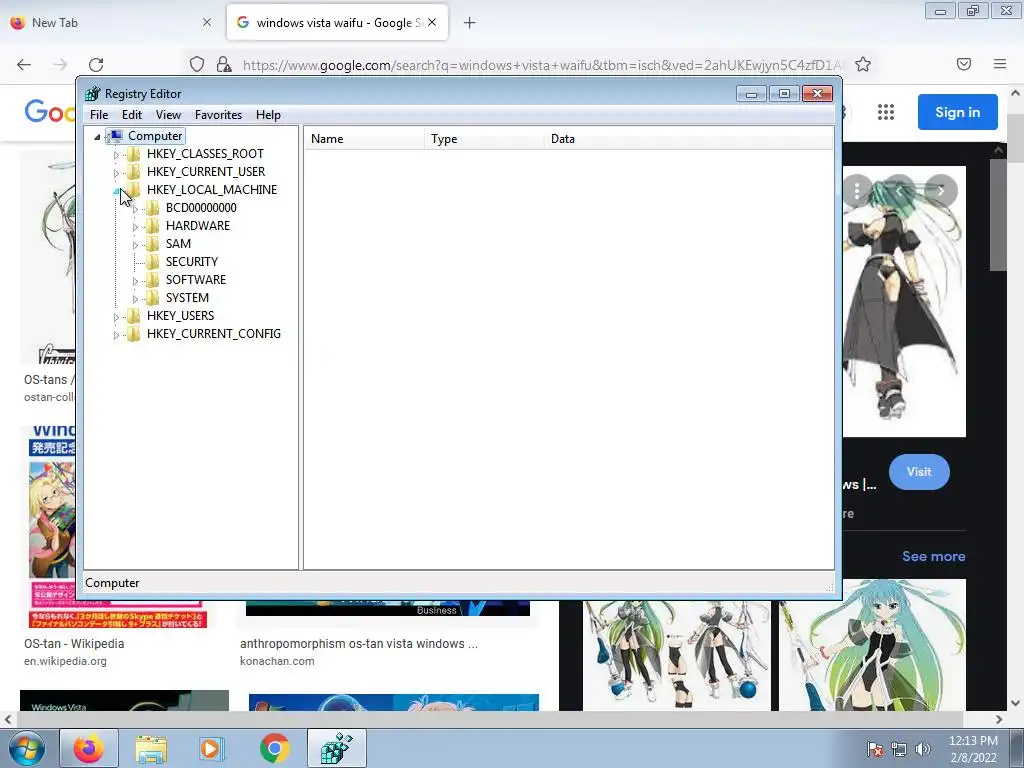Open the Help menu in Registry Editor
This screenshot has height=768, width=1024.
point(268,115)
